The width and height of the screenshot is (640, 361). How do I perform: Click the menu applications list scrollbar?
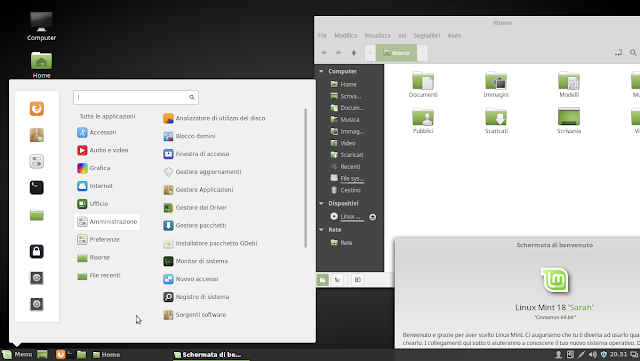(x=305, y=178)
